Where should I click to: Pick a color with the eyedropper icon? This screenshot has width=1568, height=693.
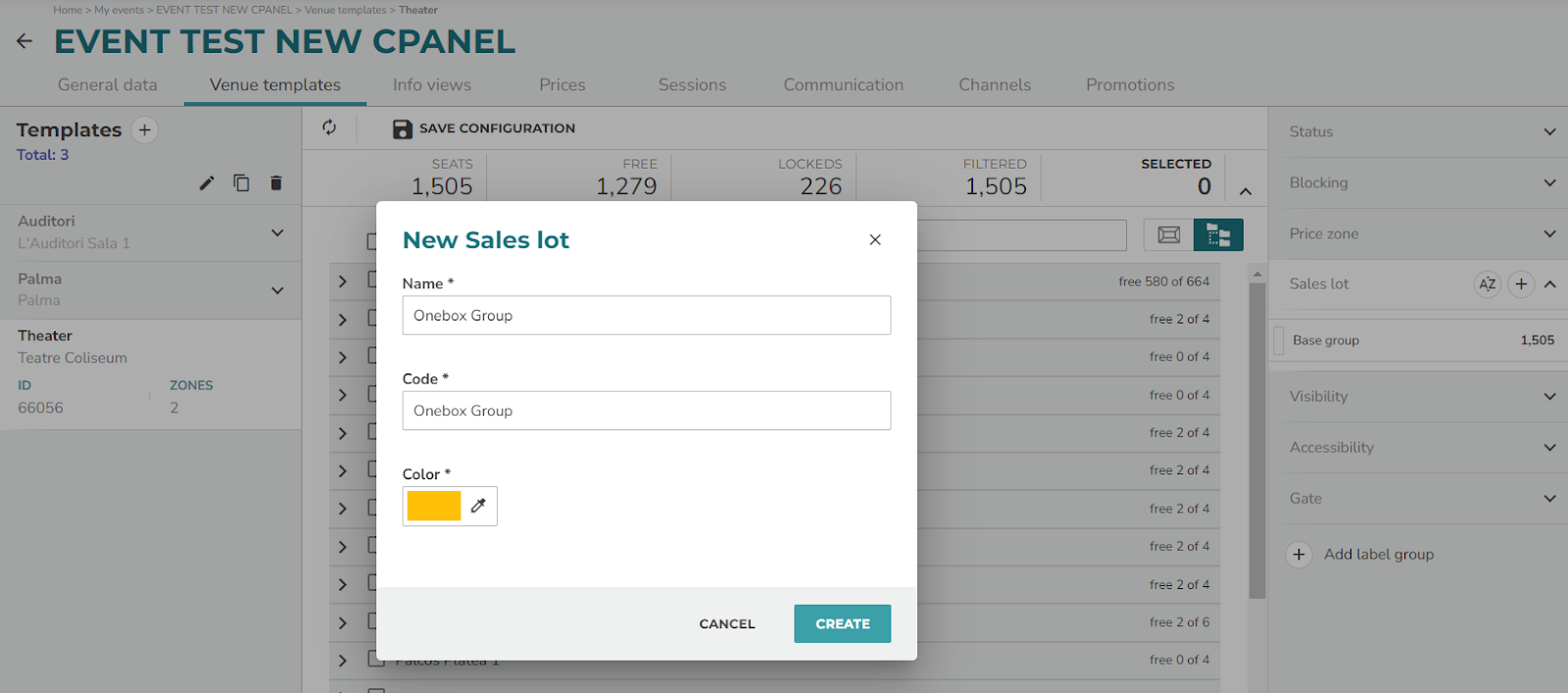click(478, 506)
